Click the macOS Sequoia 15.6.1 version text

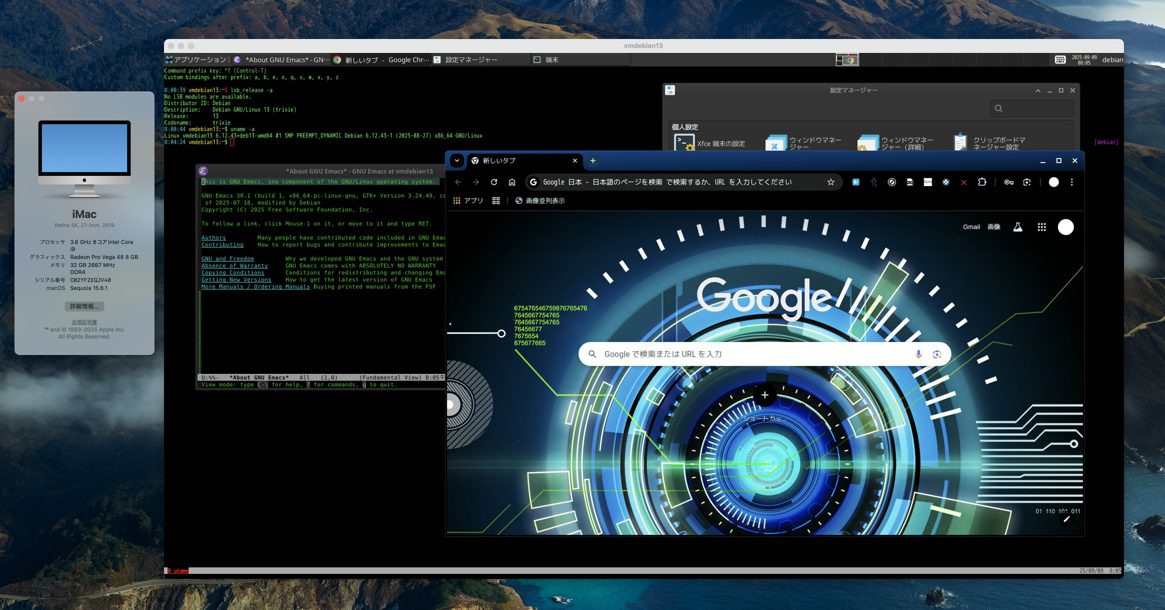88,288
